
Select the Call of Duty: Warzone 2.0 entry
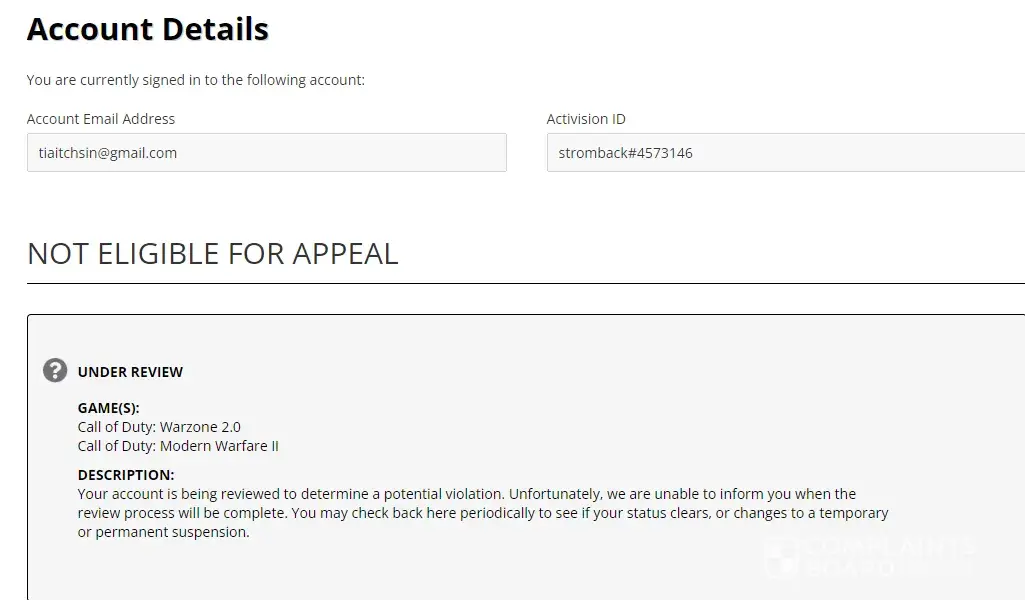159,427
